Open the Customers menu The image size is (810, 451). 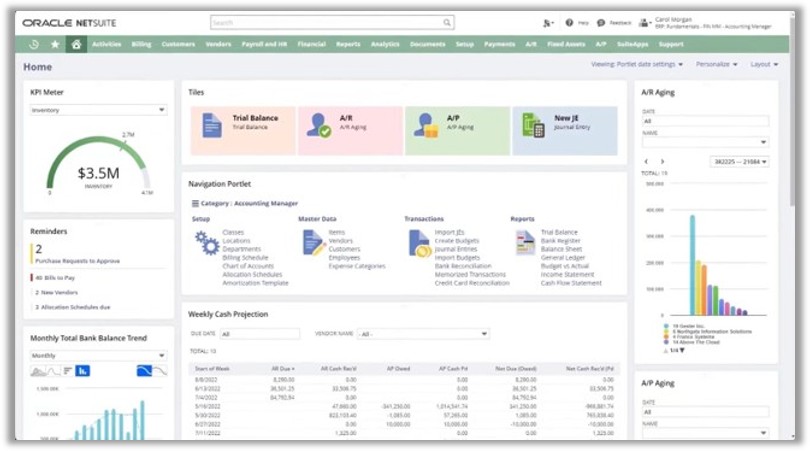pos(178,44)
